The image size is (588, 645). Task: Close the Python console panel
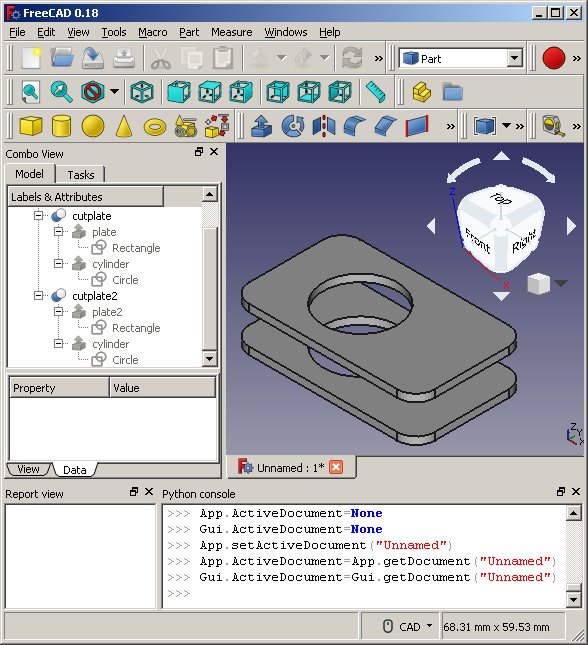[x=576, y=492]
